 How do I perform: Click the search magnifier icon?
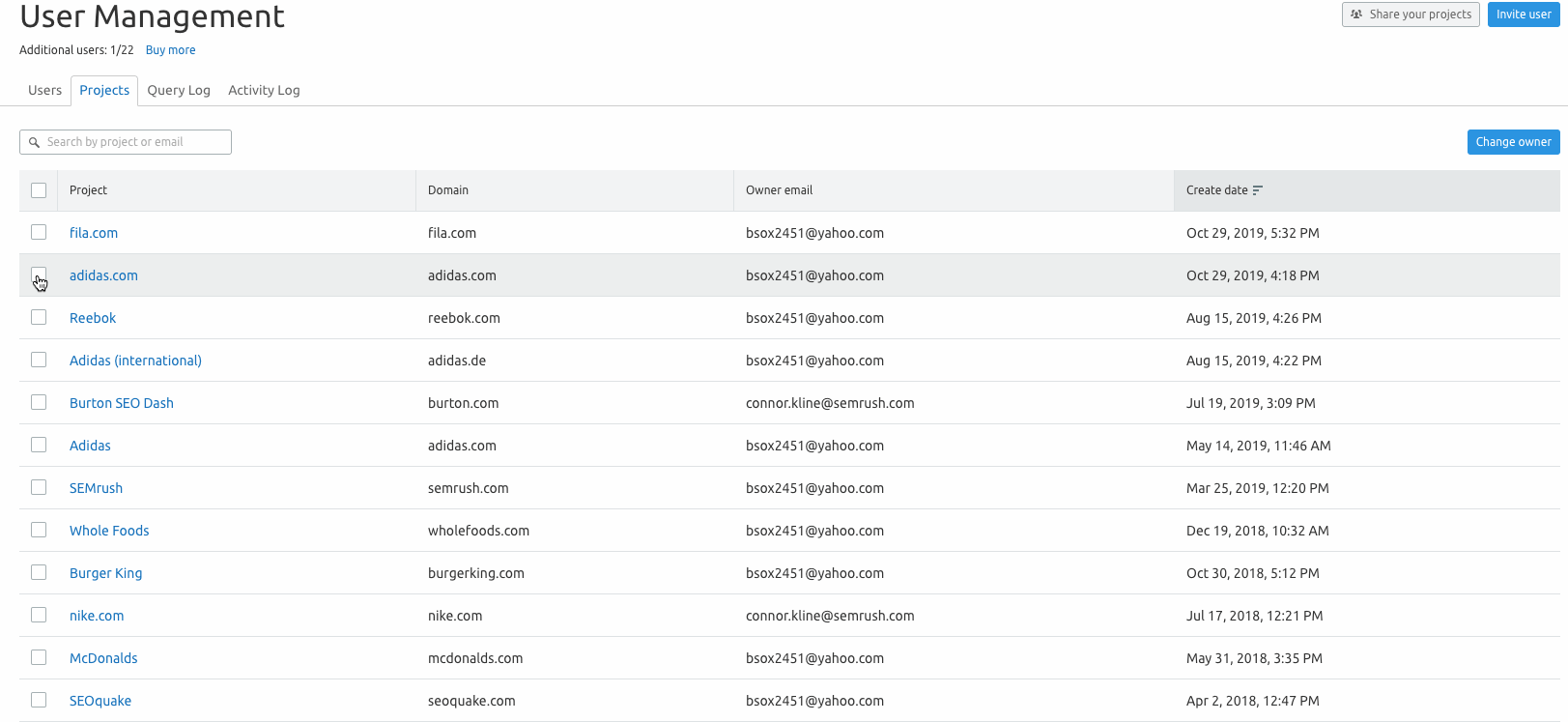click(x=34, y=142)
